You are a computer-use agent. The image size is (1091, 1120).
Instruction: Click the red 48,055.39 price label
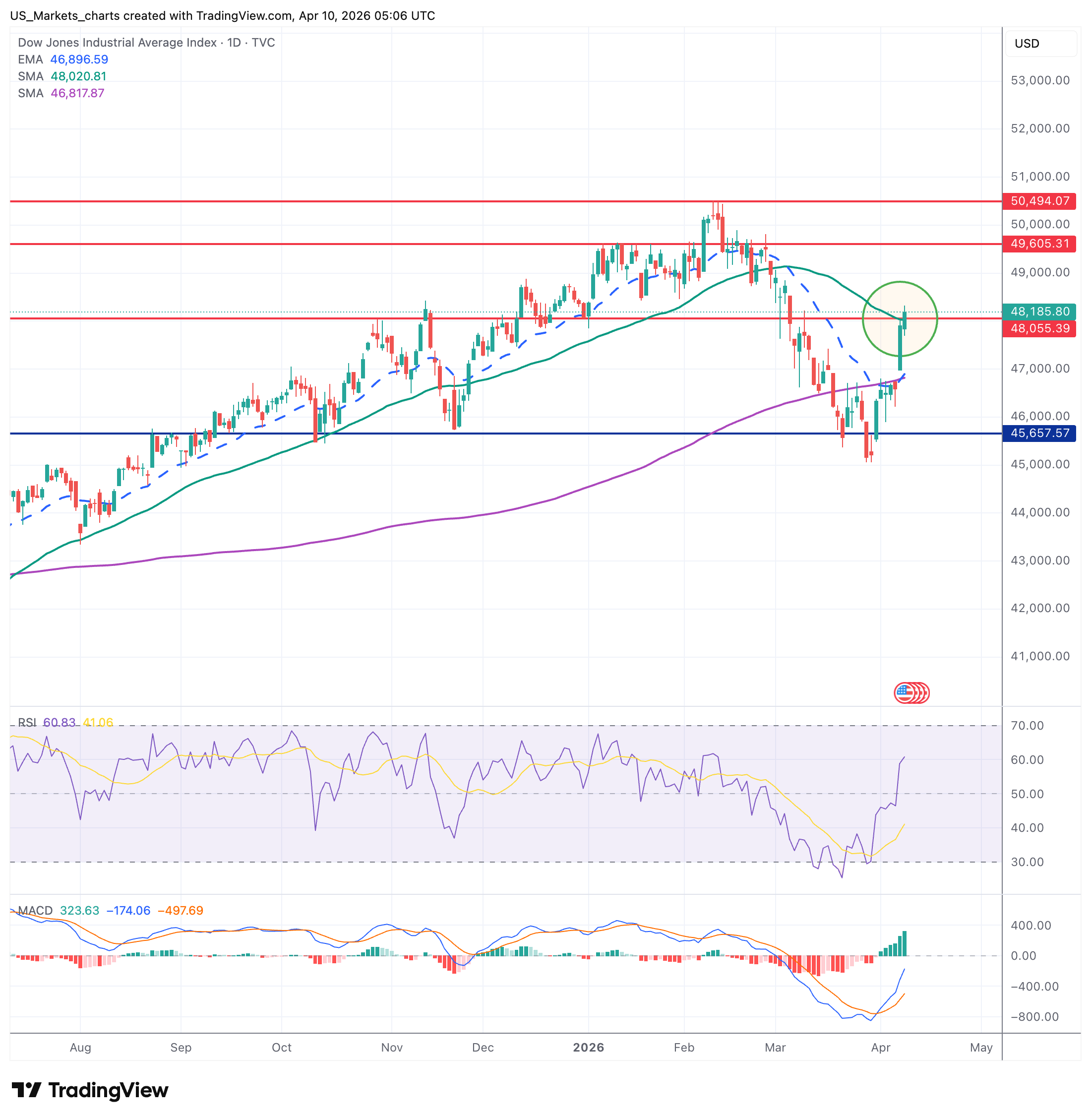pyautogui.click(x=1039, y=328)
